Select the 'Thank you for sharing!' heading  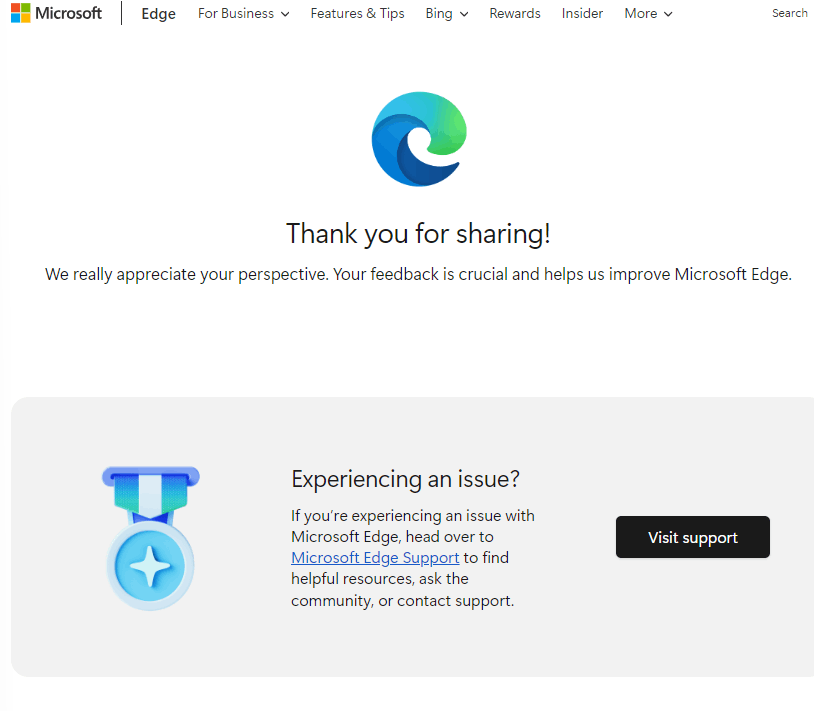(x=418, y=234)
